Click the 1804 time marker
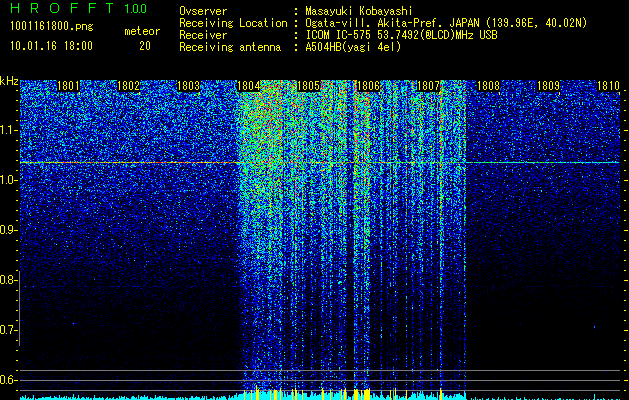The image size is (629, 400). pos(249,86)
